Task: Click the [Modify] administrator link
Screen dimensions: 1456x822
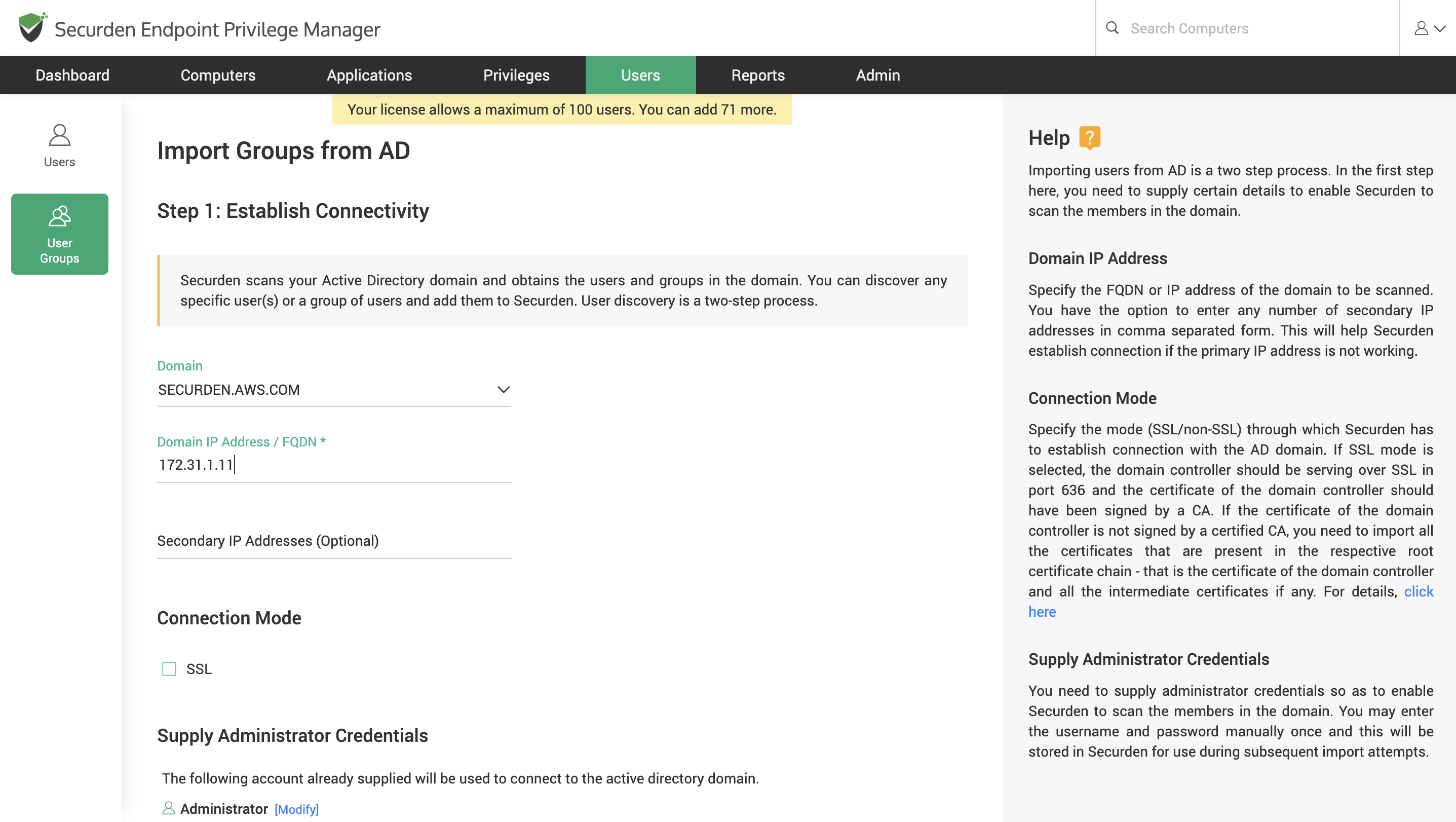Action: tap(297, 809)
